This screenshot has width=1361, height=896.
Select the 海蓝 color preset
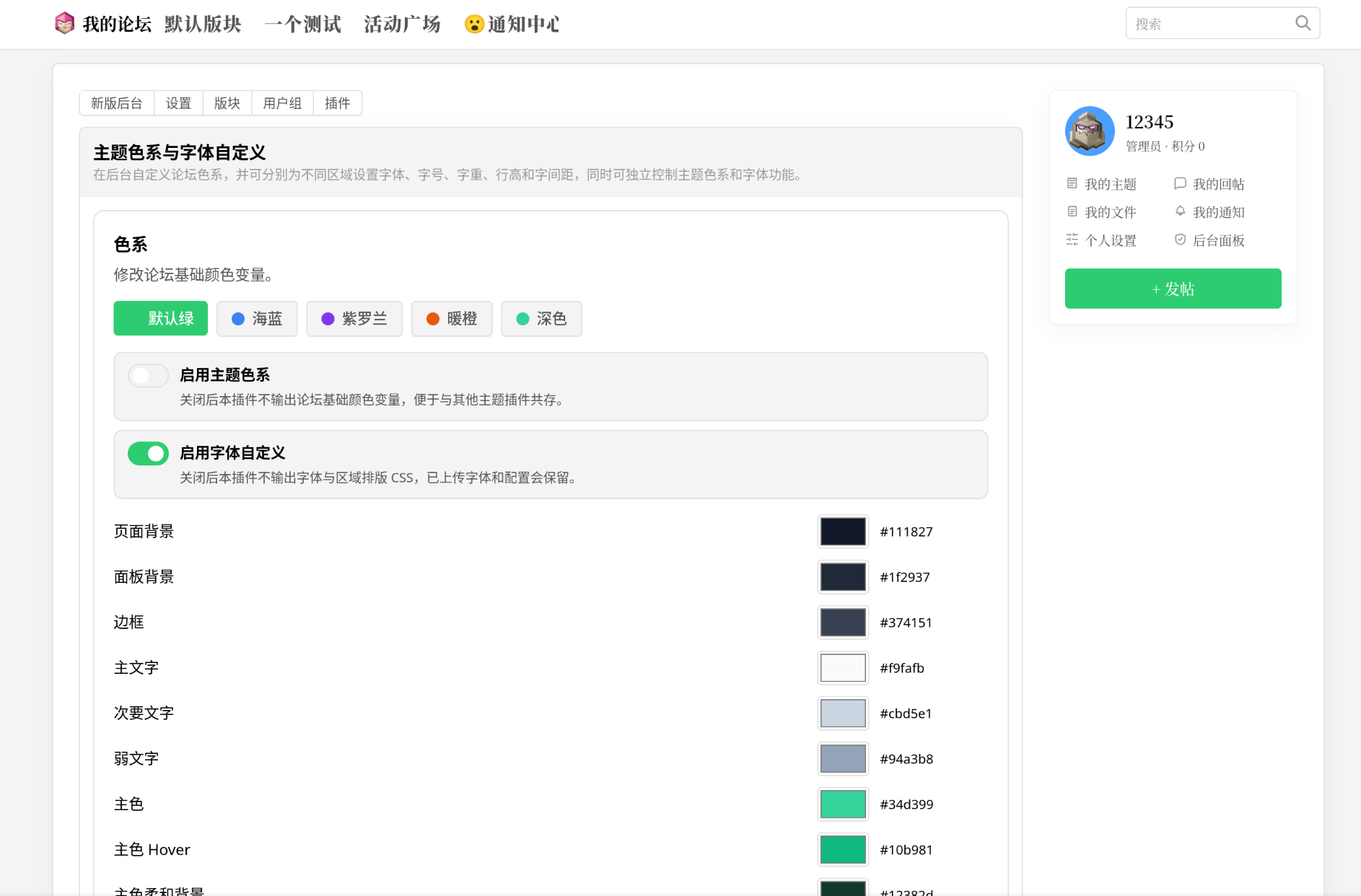(257, 318)
